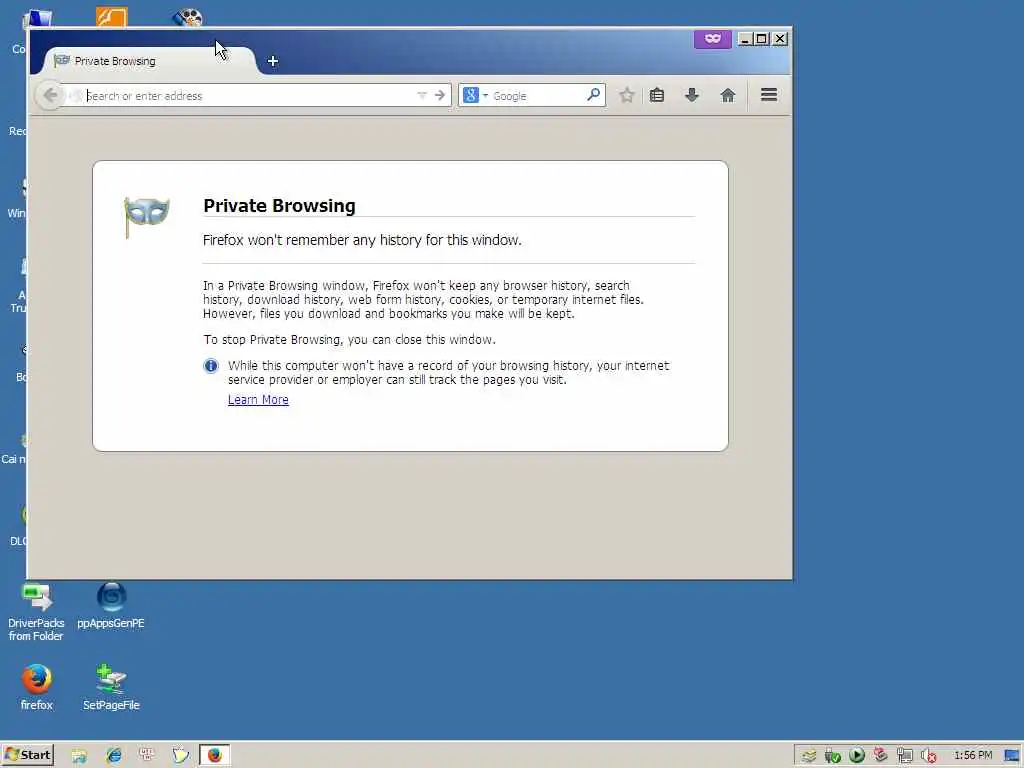Open the Downloads arrow button
This screenshot has height=768, width=1024.
coord(692,95)
